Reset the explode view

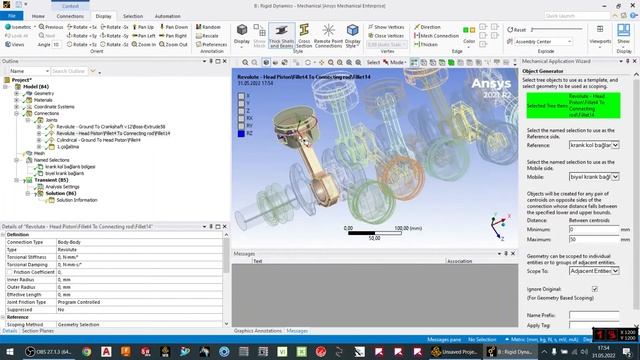pyautogui.click(x=517, y=30)
